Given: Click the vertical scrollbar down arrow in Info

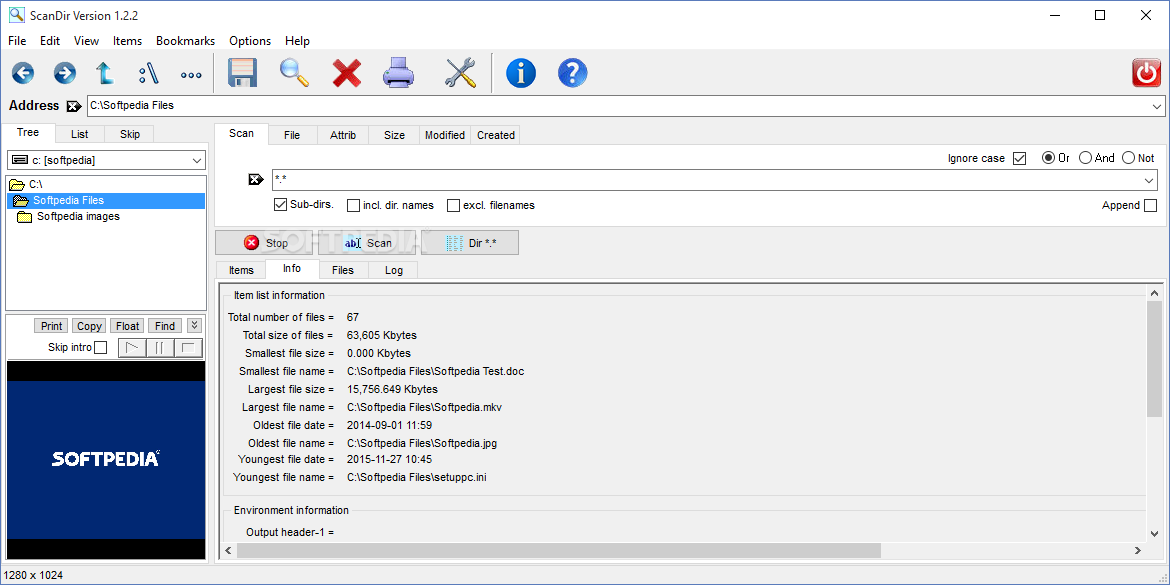Looking at the screenshot, I should pos(1154,533).
